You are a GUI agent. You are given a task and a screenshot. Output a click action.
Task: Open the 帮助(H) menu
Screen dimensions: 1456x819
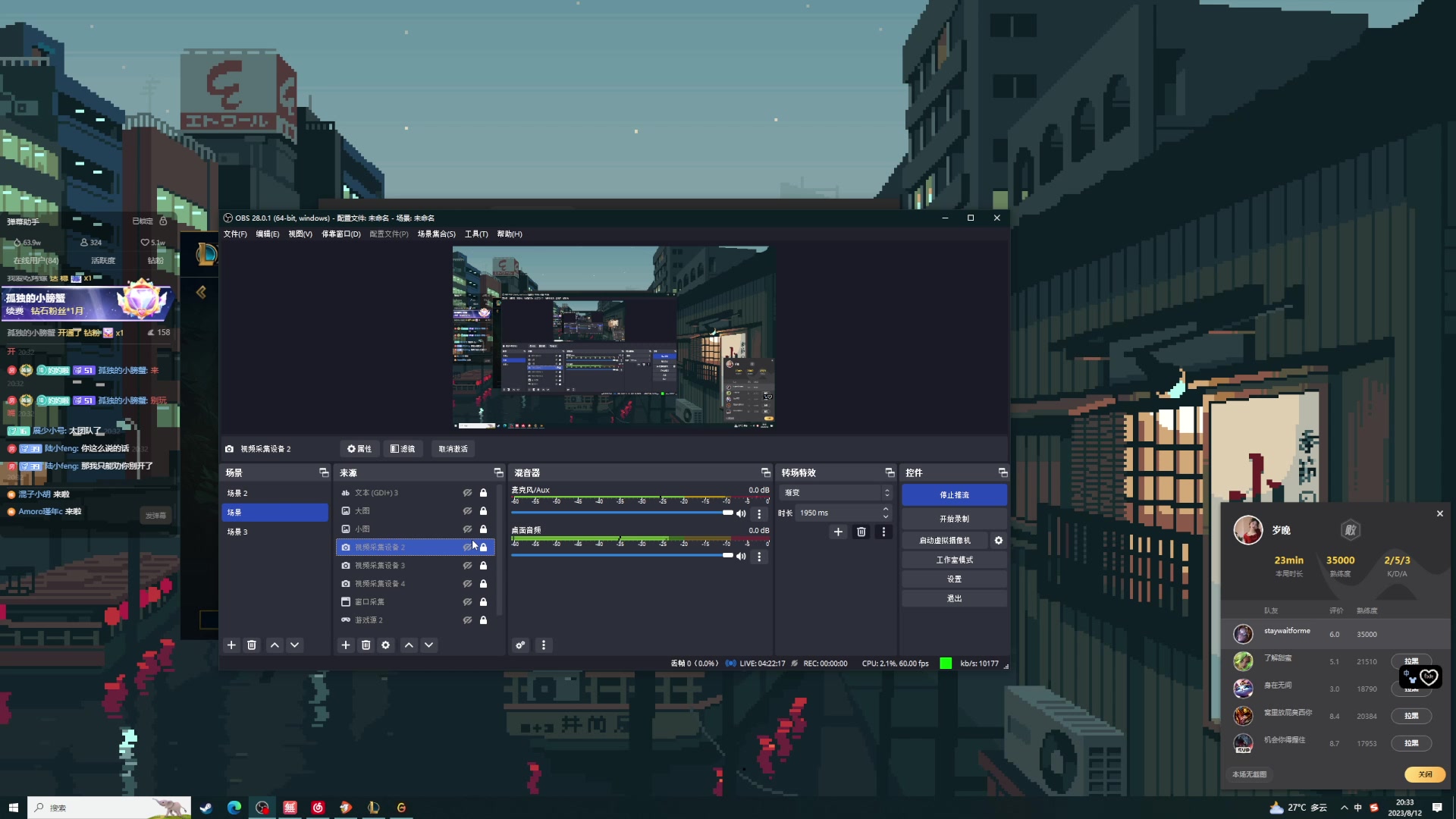(510, 234)
